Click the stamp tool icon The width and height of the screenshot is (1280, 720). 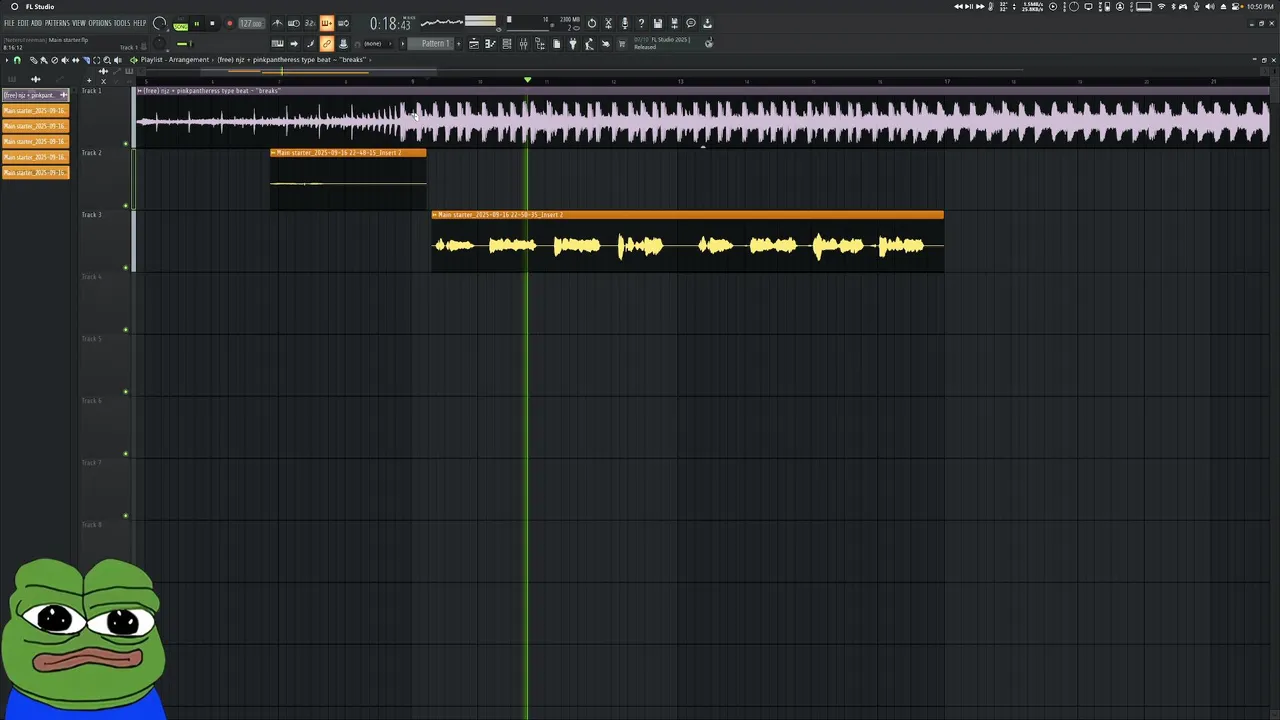click(x=343, y=43)
